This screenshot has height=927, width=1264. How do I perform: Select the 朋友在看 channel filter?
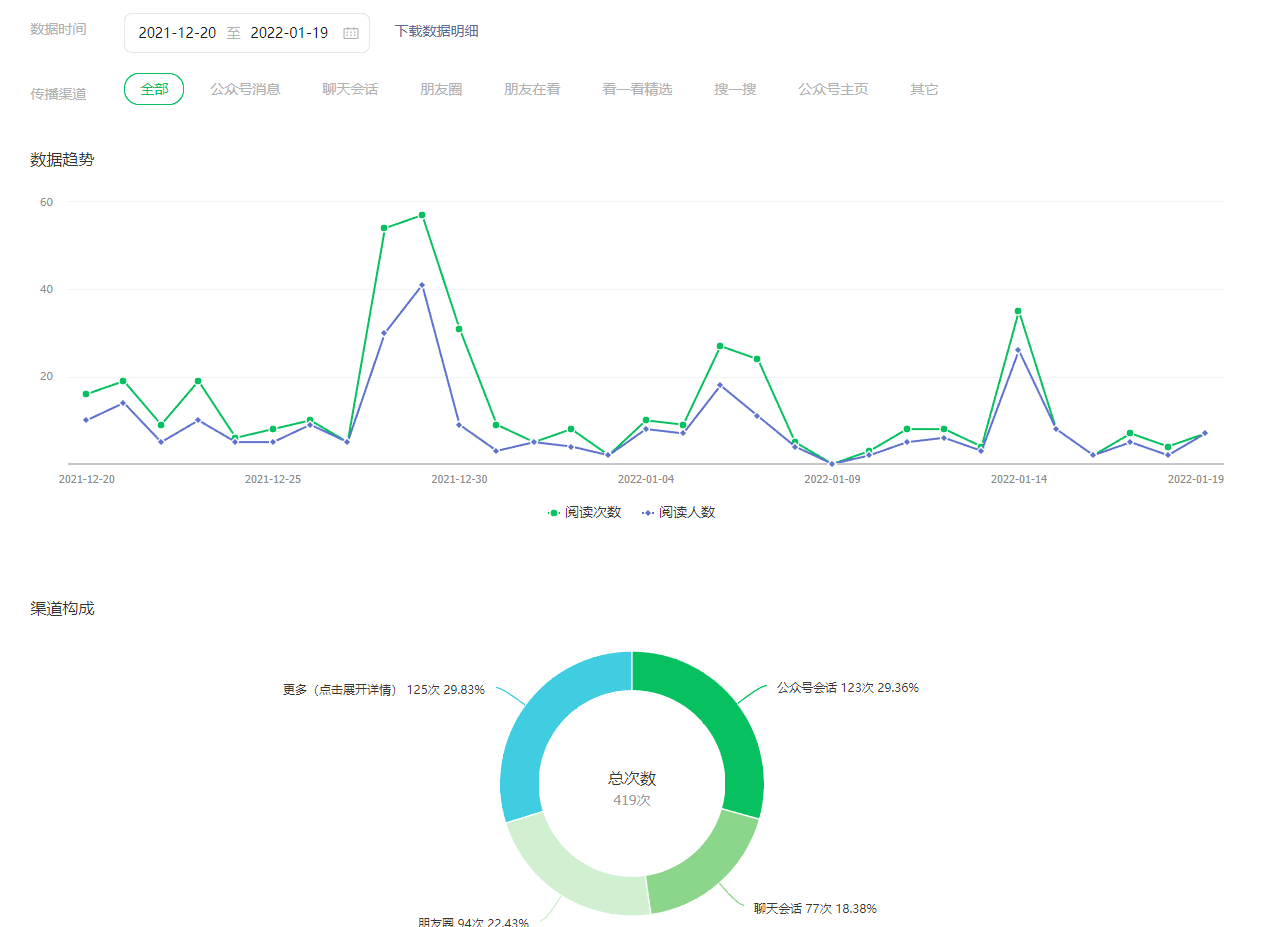(x=532, y=89)
